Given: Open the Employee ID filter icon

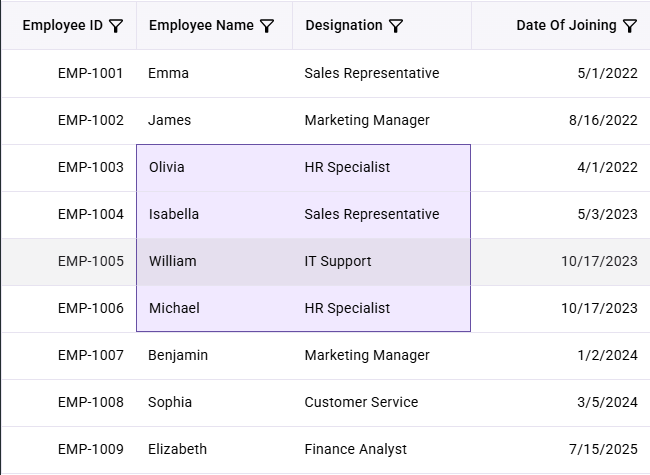Looking at the screenshot, I should pyautogui.click(x=116, y=26).
